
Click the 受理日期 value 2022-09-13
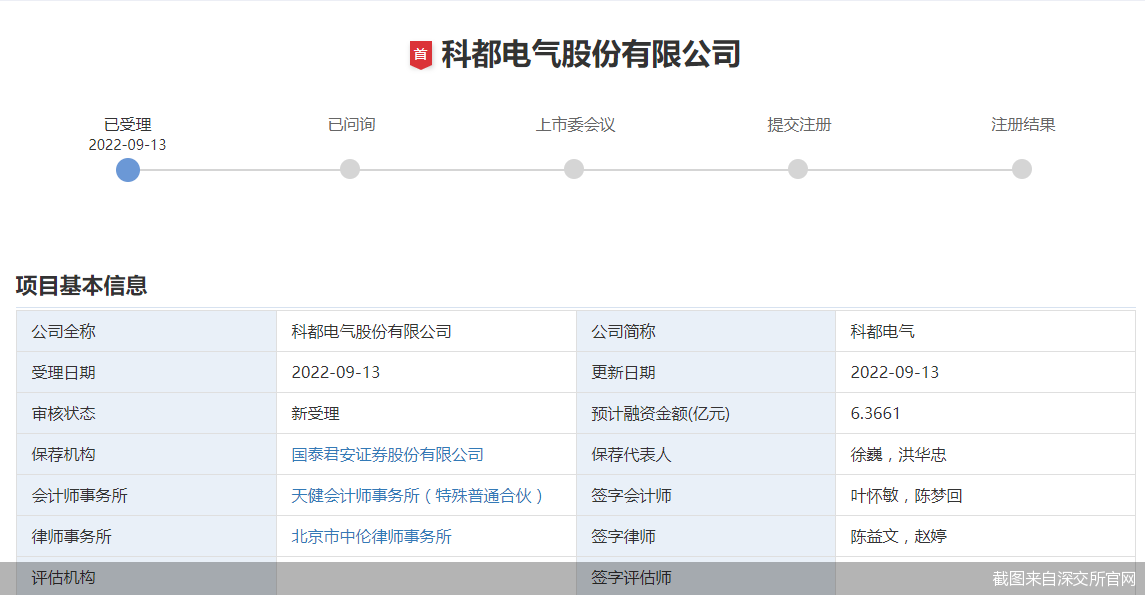pyautogui.click(x=336, y=372)
